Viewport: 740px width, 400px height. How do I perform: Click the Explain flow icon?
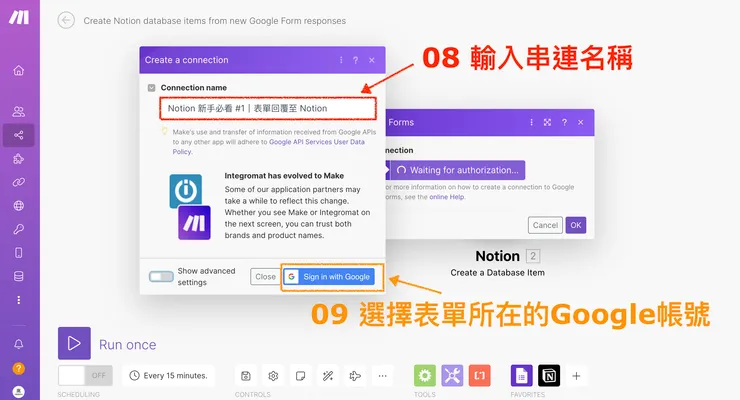pos(355,376)
